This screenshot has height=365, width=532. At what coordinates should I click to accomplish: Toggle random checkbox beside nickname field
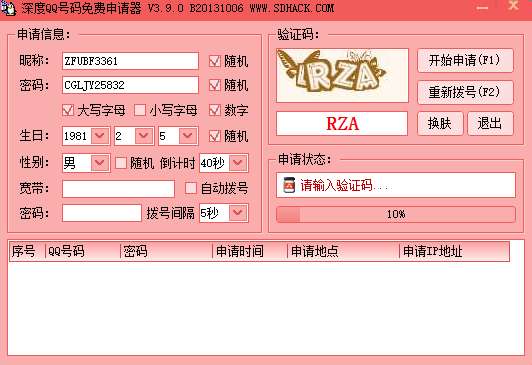(214, 61)
